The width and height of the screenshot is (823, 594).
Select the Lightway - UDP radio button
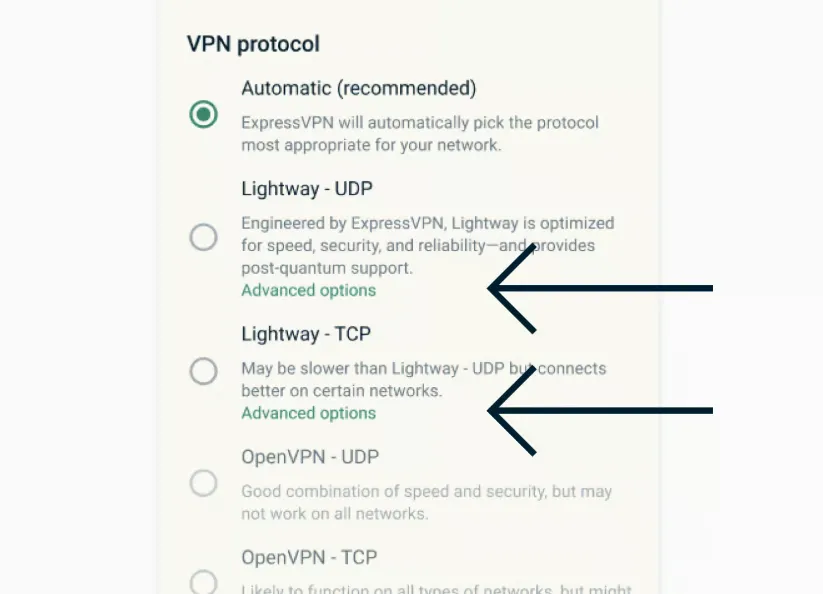[x=203, y=237]
